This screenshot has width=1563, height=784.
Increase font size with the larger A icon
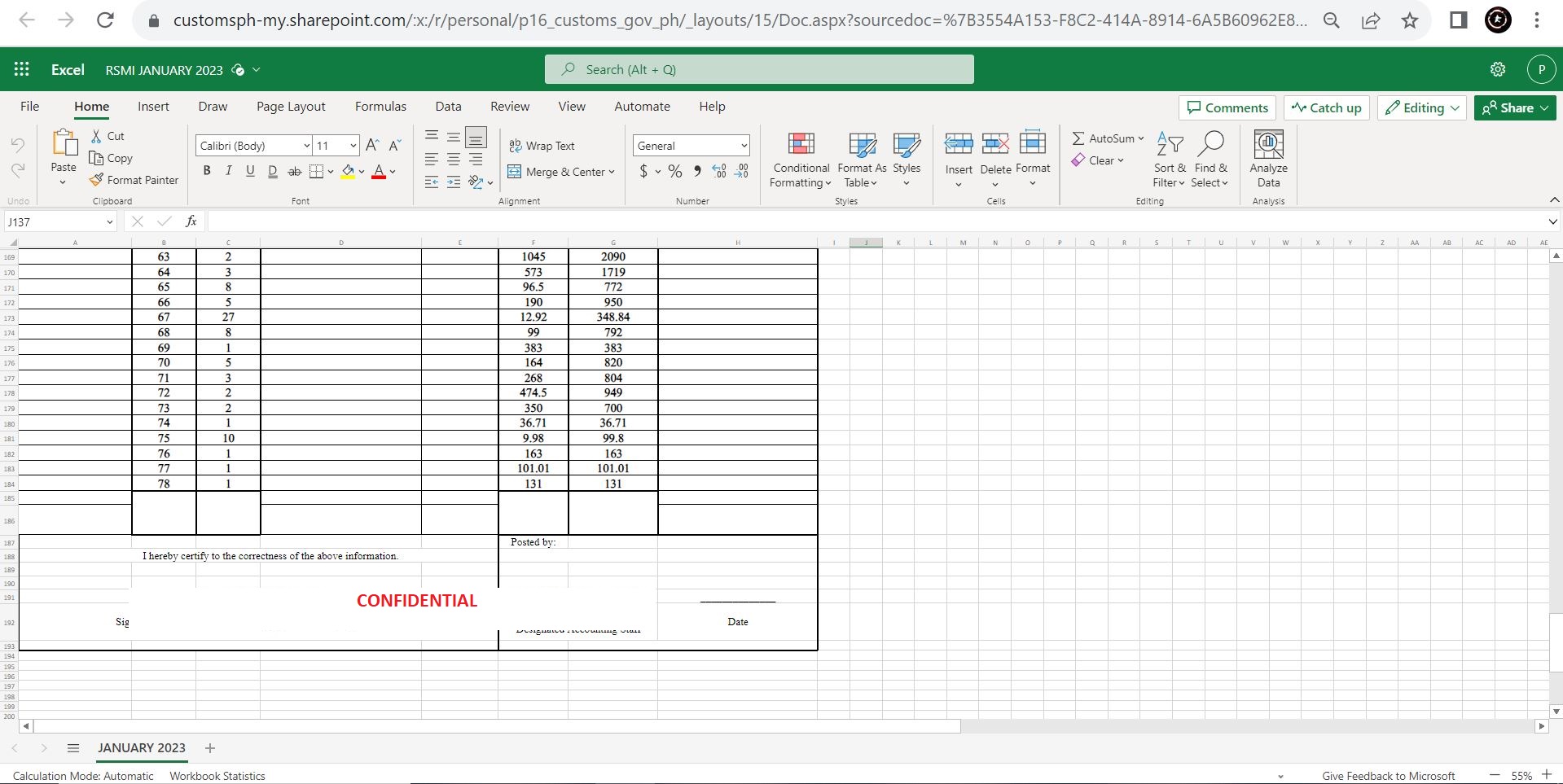coord(372,145)
